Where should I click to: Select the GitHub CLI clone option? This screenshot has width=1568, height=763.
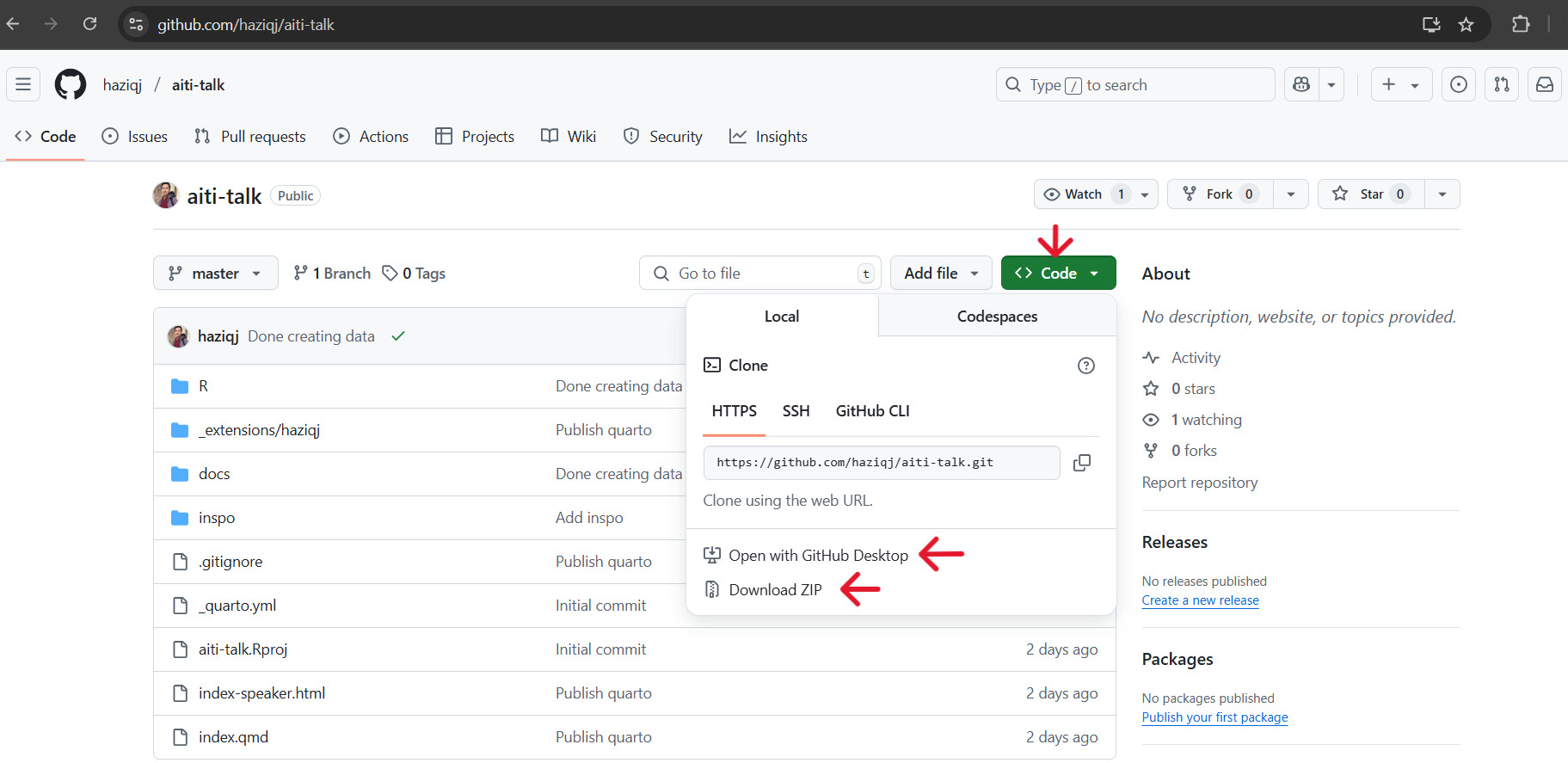[872, 411]
